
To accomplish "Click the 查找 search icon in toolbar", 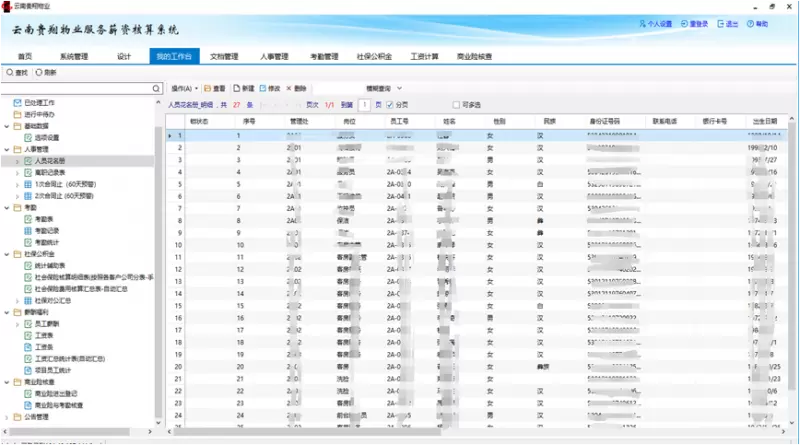I will (9, 73).
